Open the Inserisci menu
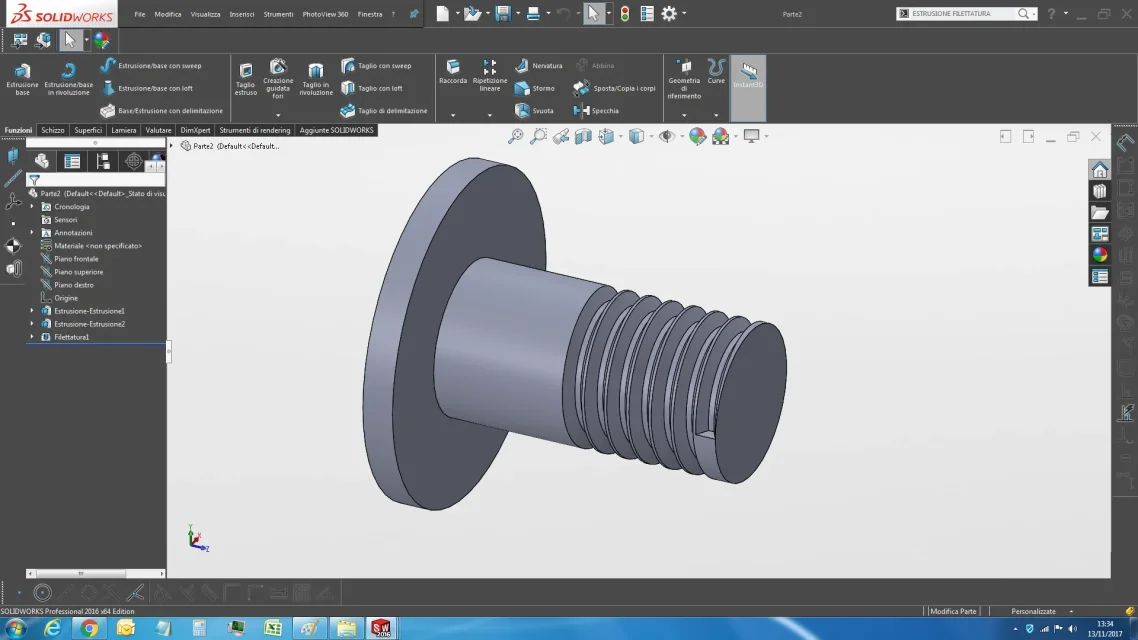This screenshot has width=1138, height=640. [x=242, y=14]
